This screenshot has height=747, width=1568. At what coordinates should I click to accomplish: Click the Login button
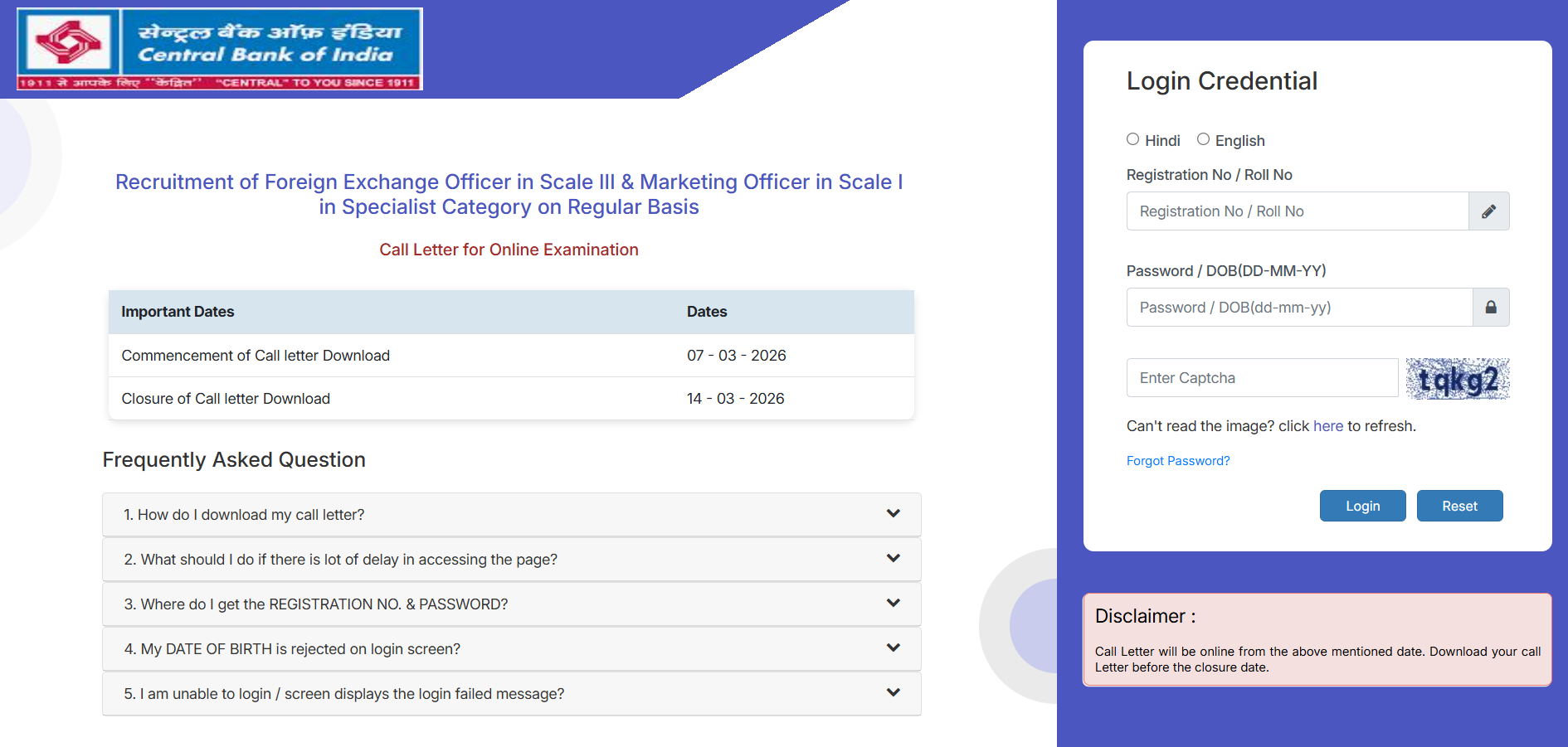pyautogui.click(x=1362, y=506)
